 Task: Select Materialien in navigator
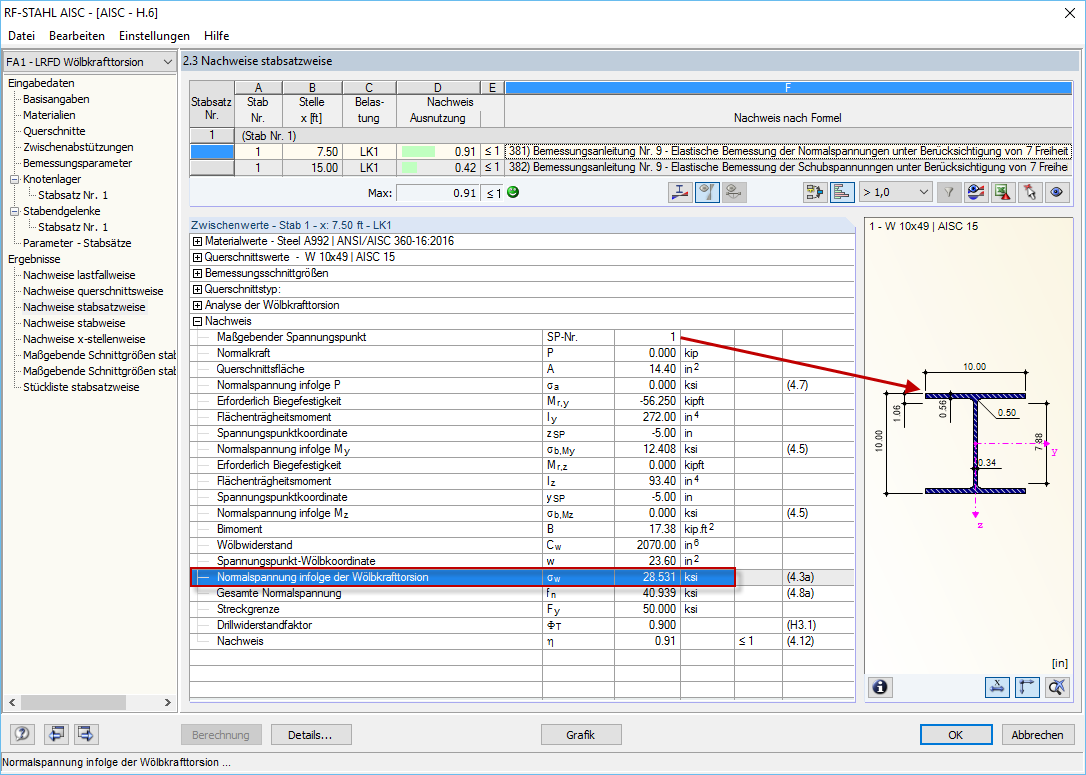click(49, 115)
